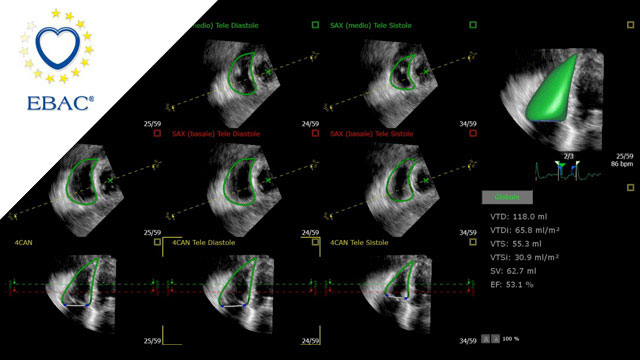Click the SAX (basale) Tele Sistole title
The image size is (640, 360).
pos(371,134)
